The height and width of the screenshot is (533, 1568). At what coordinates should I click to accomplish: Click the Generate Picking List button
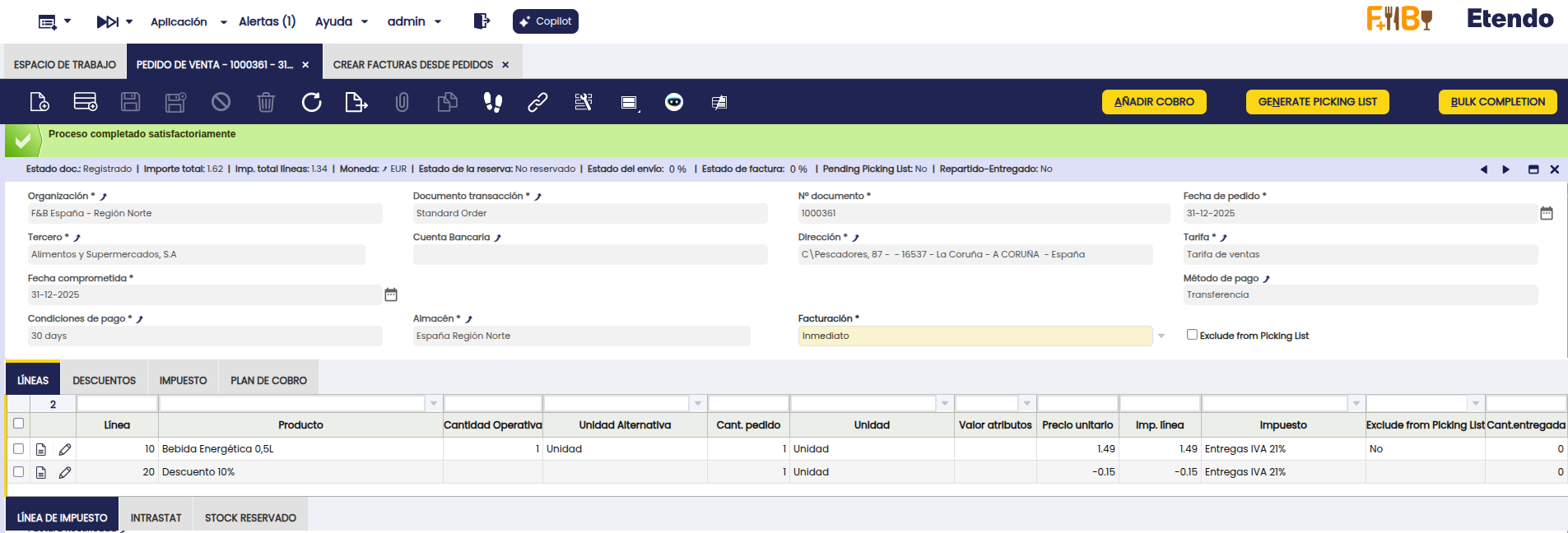pos(1317,102)
